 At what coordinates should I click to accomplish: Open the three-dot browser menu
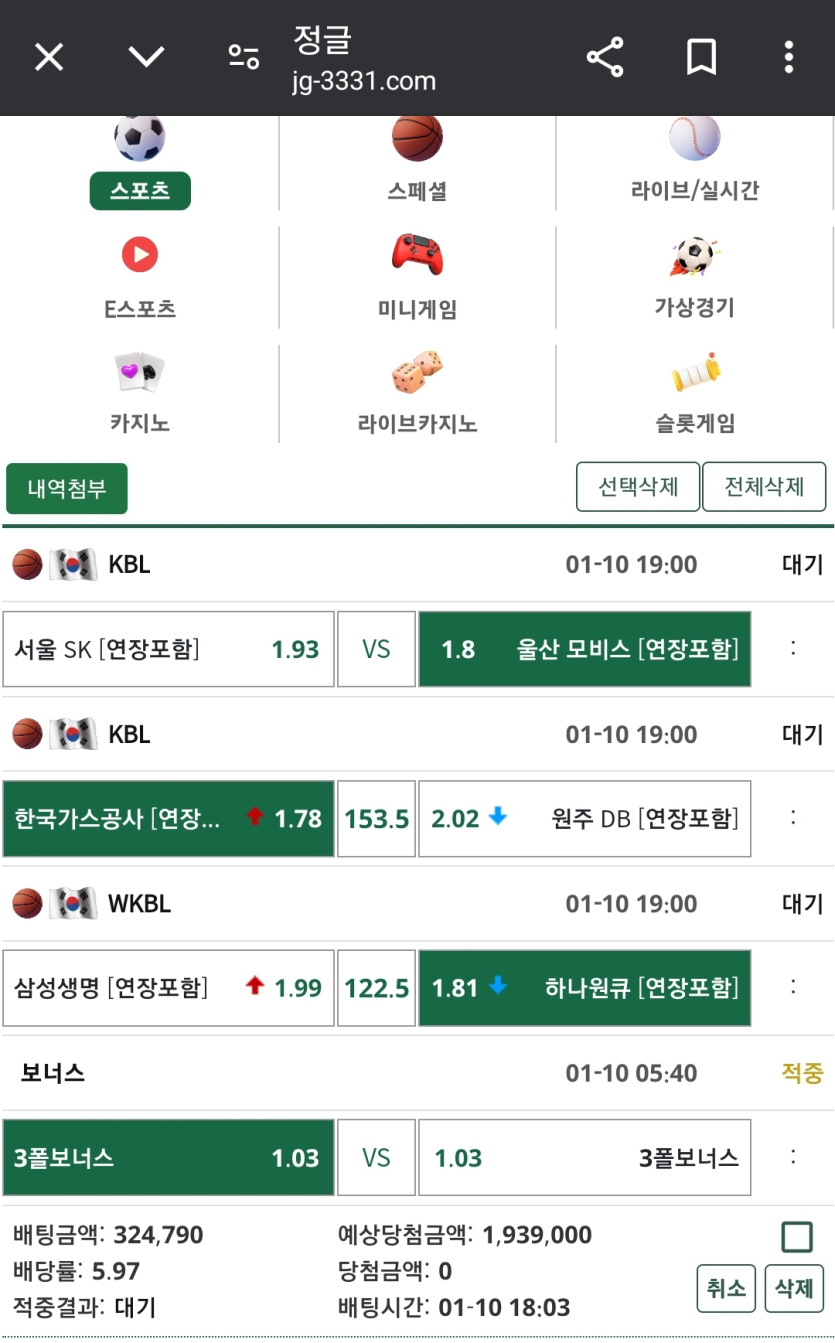789,58
